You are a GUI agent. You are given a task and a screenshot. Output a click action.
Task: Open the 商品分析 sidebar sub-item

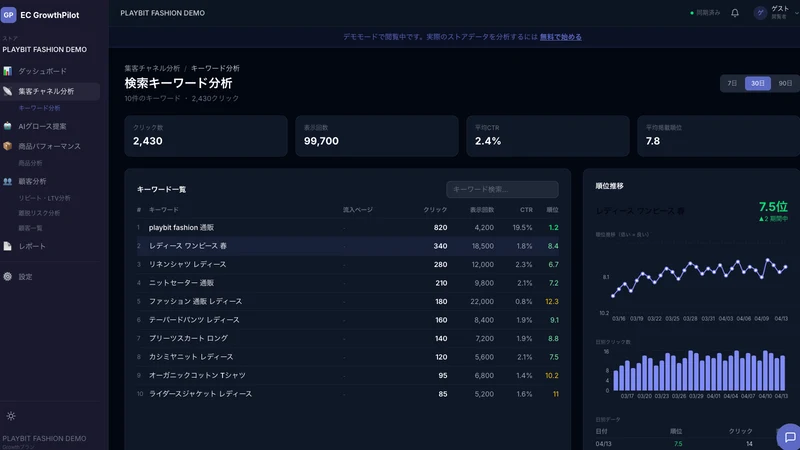[x=30, y=163]
